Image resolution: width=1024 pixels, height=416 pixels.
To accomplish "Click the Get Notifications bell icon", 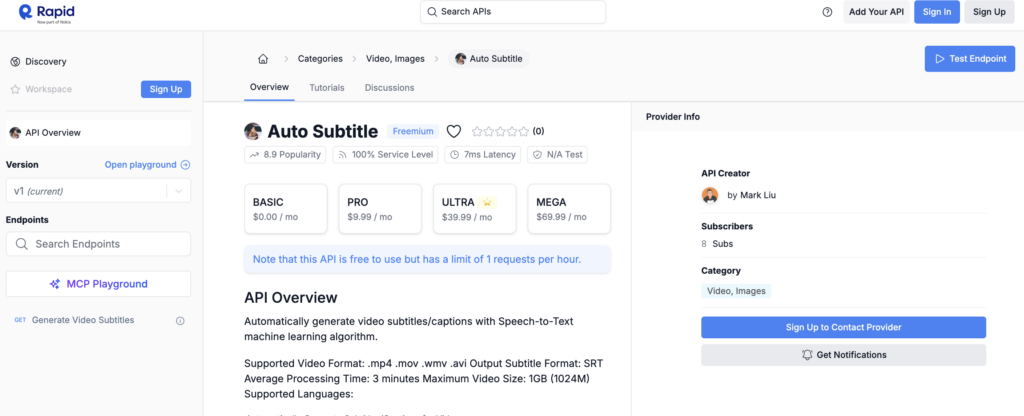I will point(807,355).
